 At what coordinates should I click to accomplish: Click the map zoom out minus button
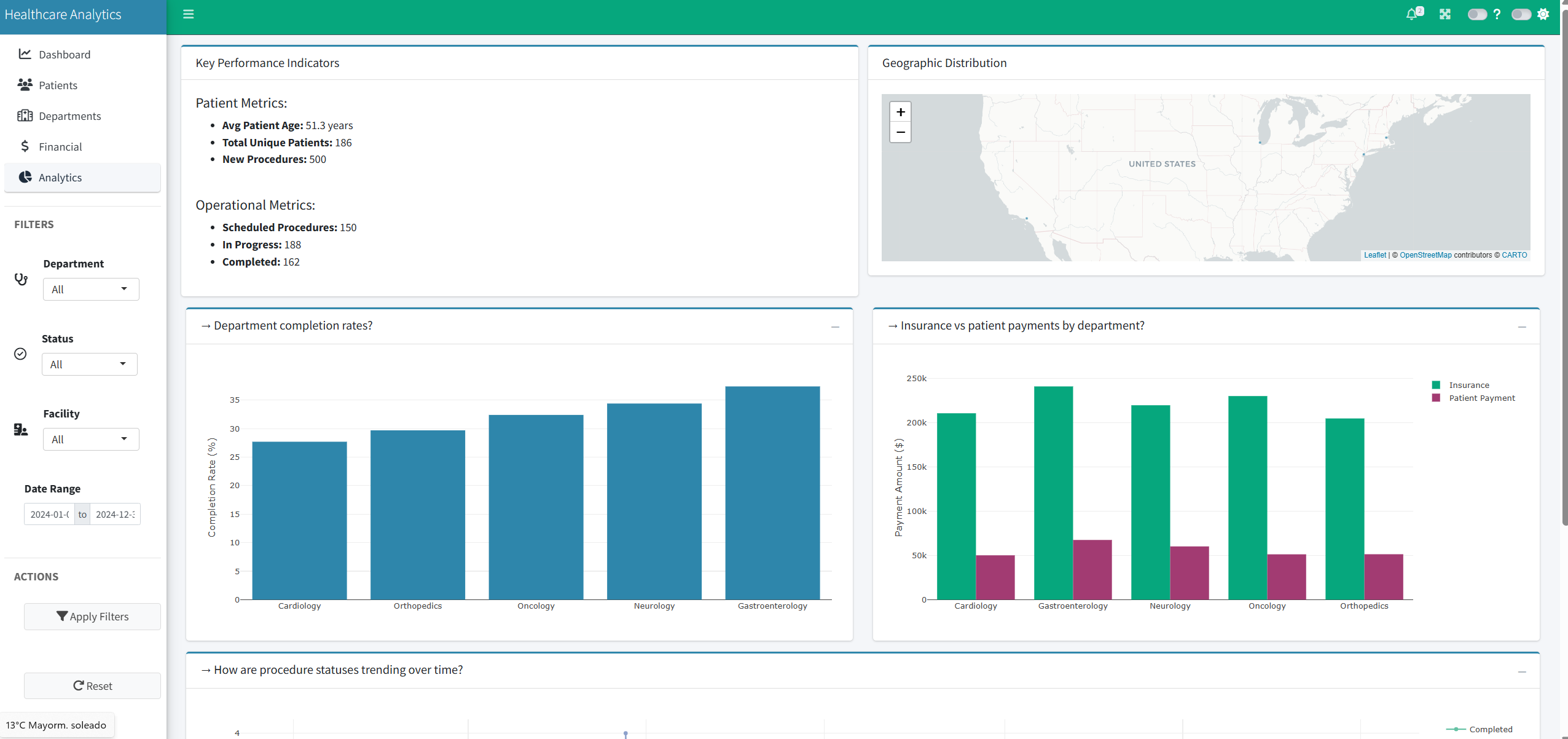[x=900, y=132]
